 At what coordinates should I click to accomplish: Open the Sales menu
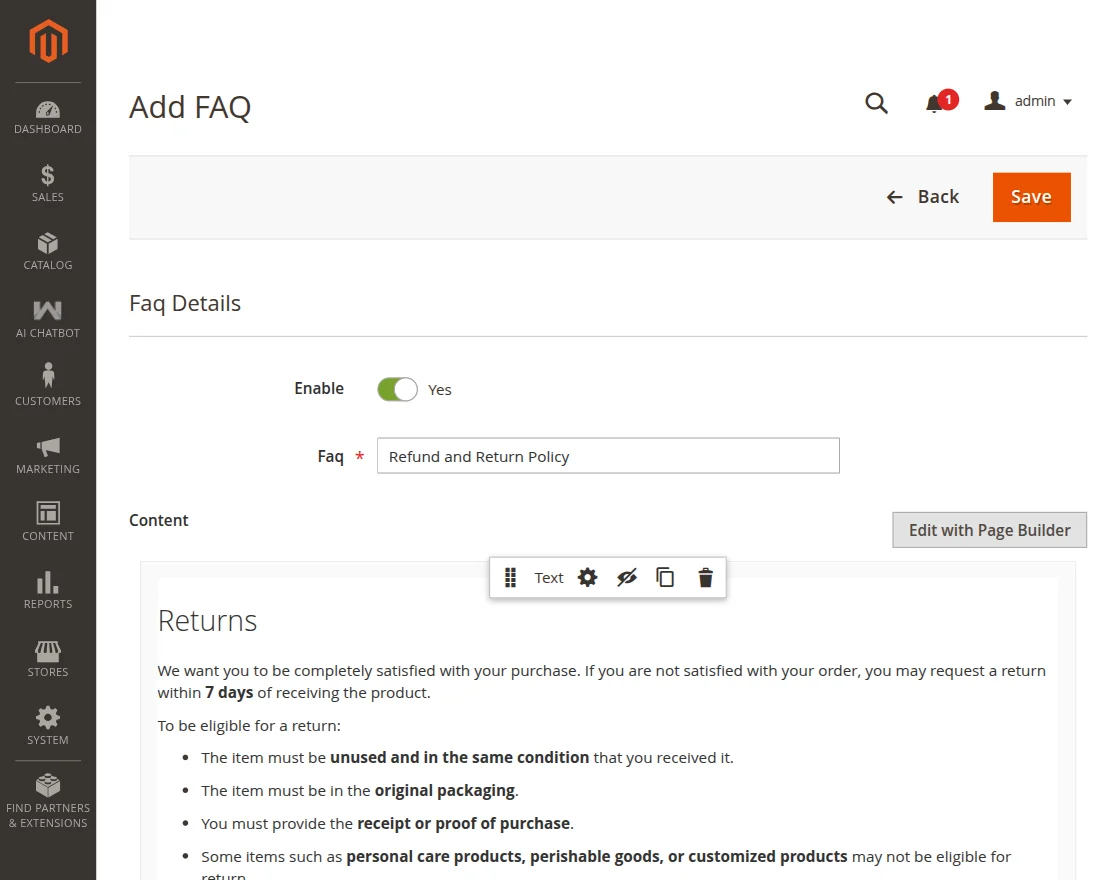(48, 184)
